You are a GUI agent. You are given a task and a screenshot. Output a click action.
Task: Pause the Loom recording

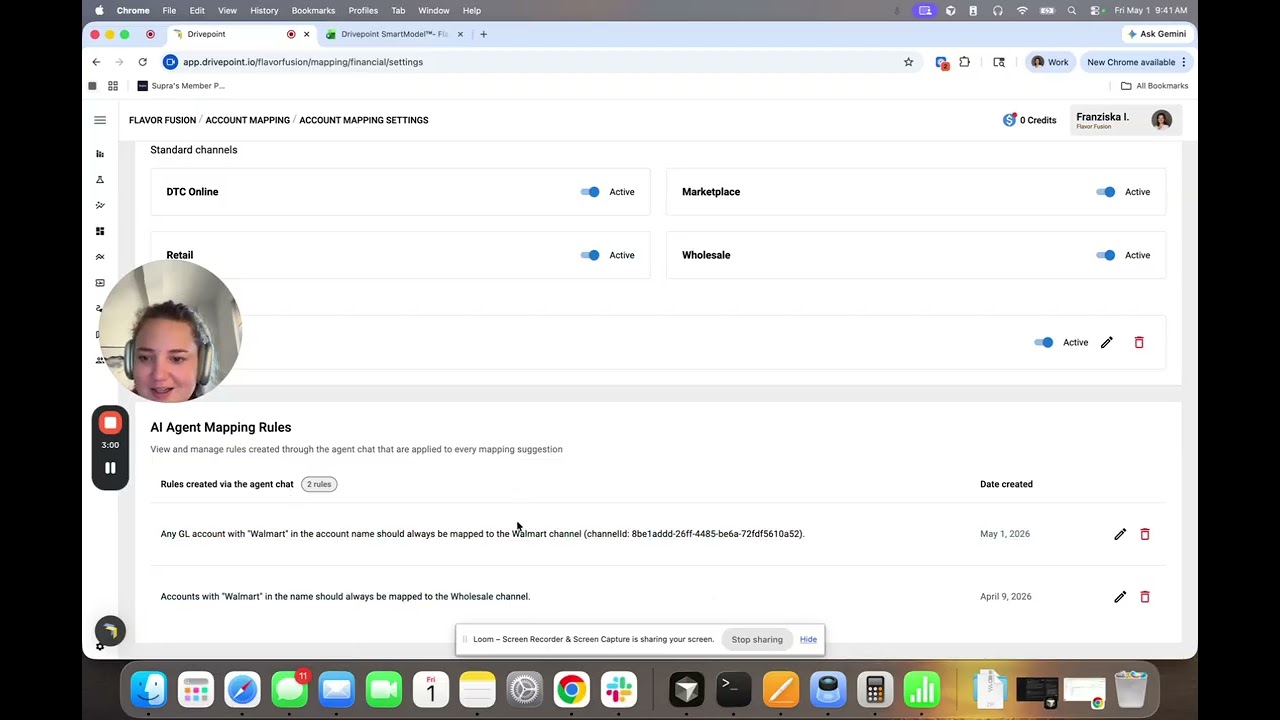pos(110,468)
